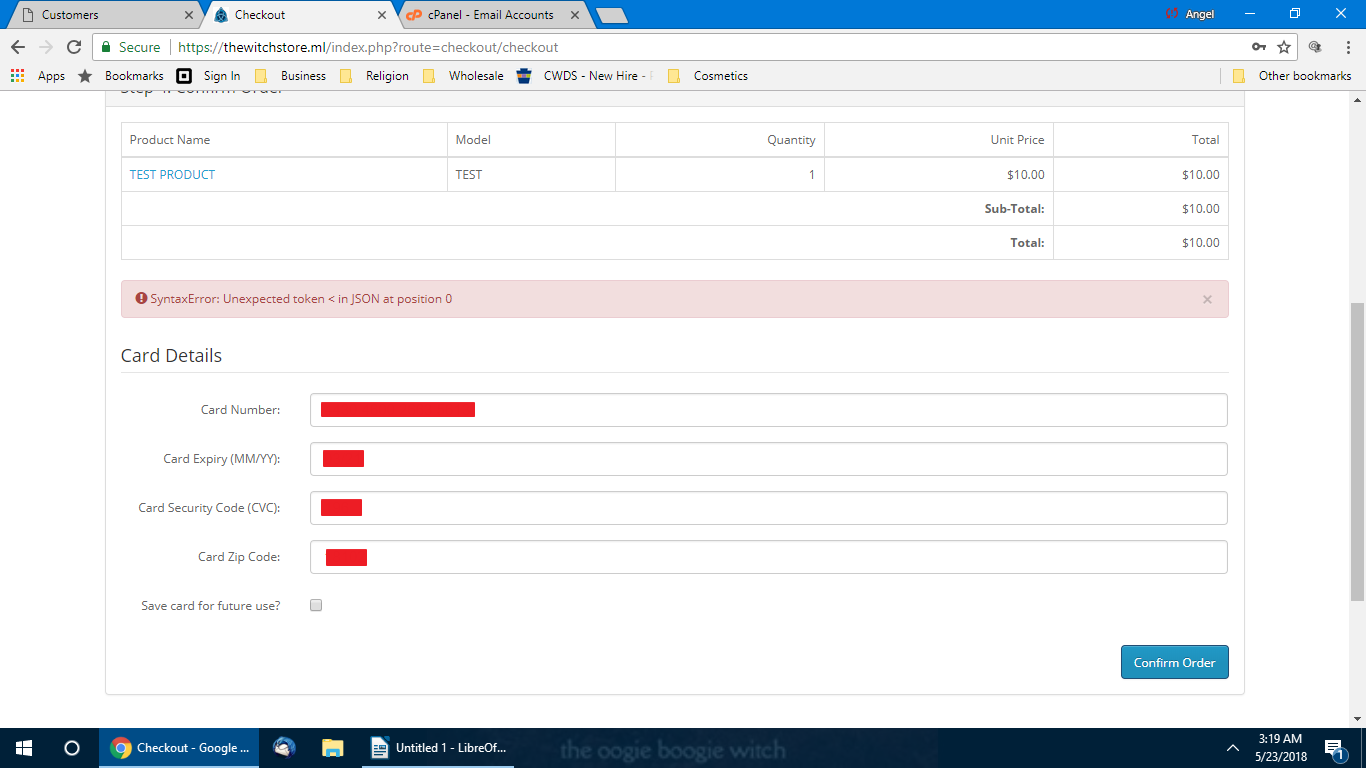Image resolution: width=1366 pixels, height=768 pixels.
Task: Bookmark this page with the star icon
Action: pos(1284,47)
